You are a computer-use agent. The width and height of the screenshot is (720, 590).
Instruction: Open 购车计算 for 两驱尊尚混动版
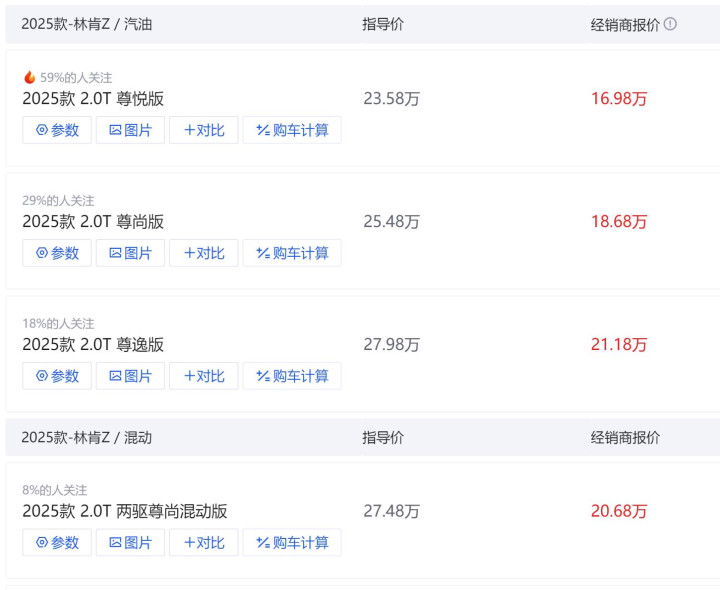pyautogui.click(x=292, y=543)
